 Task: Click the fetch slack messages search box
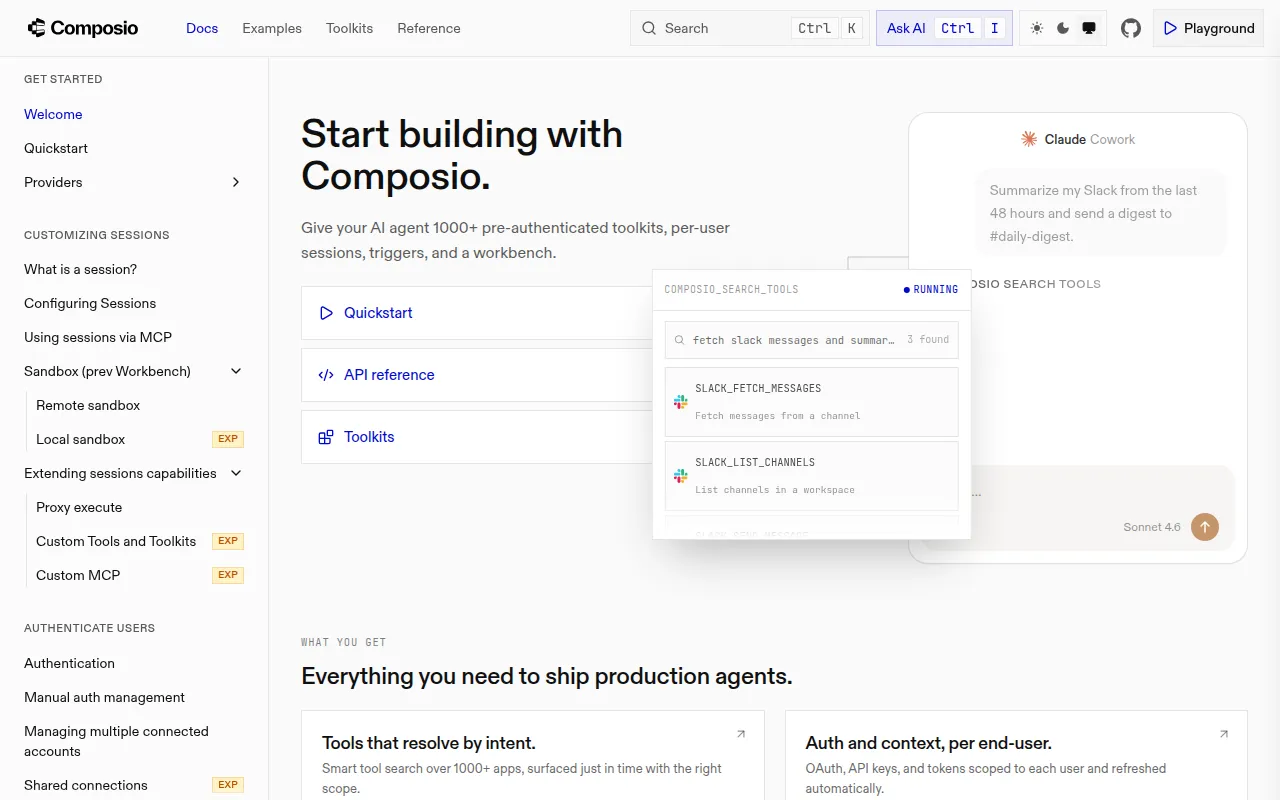pos(812,340)
